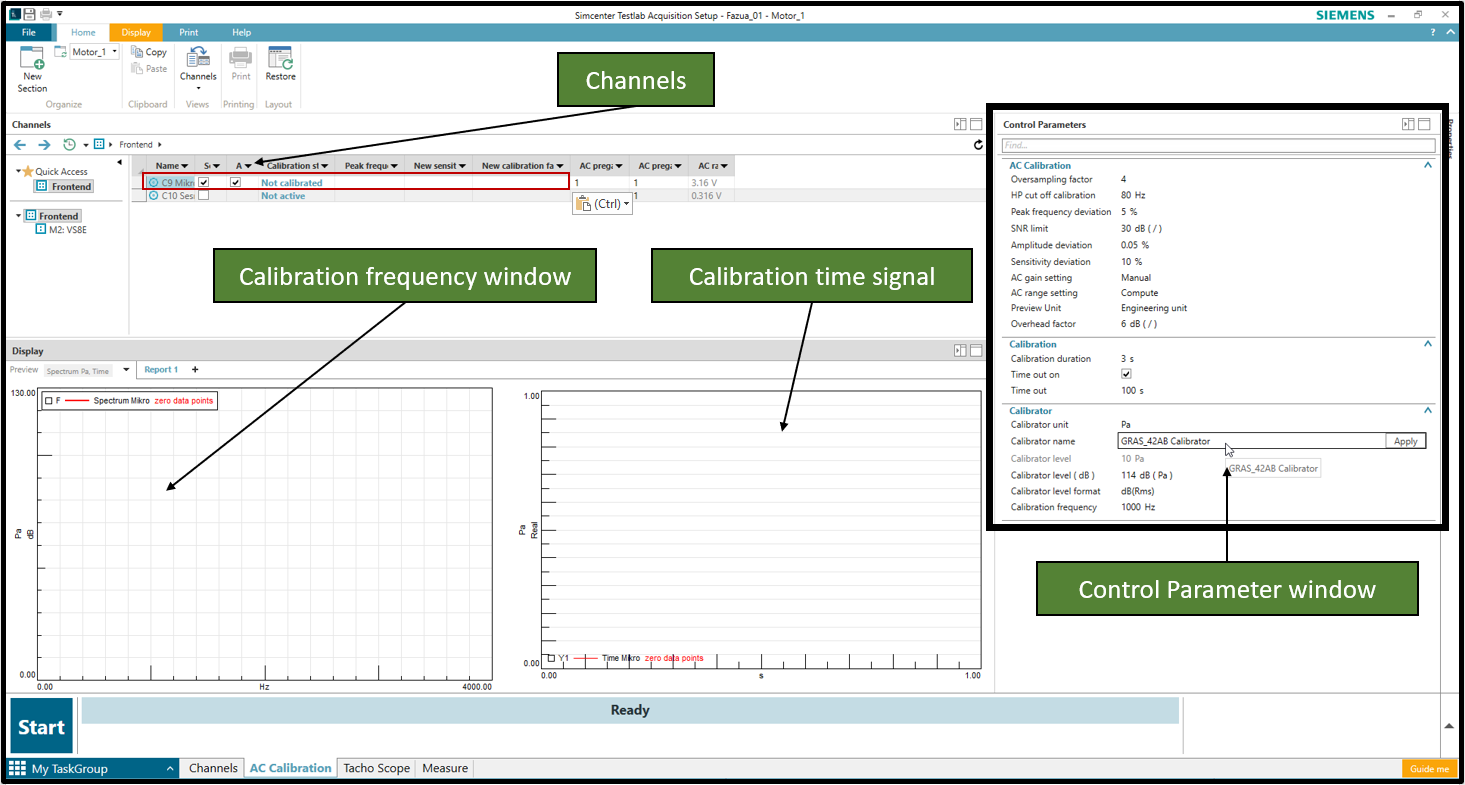Image resolution: width=1465 pixels, height=785 pixels.
Task: Click the Calibrator name input field
Action: tap(1252, 441)
